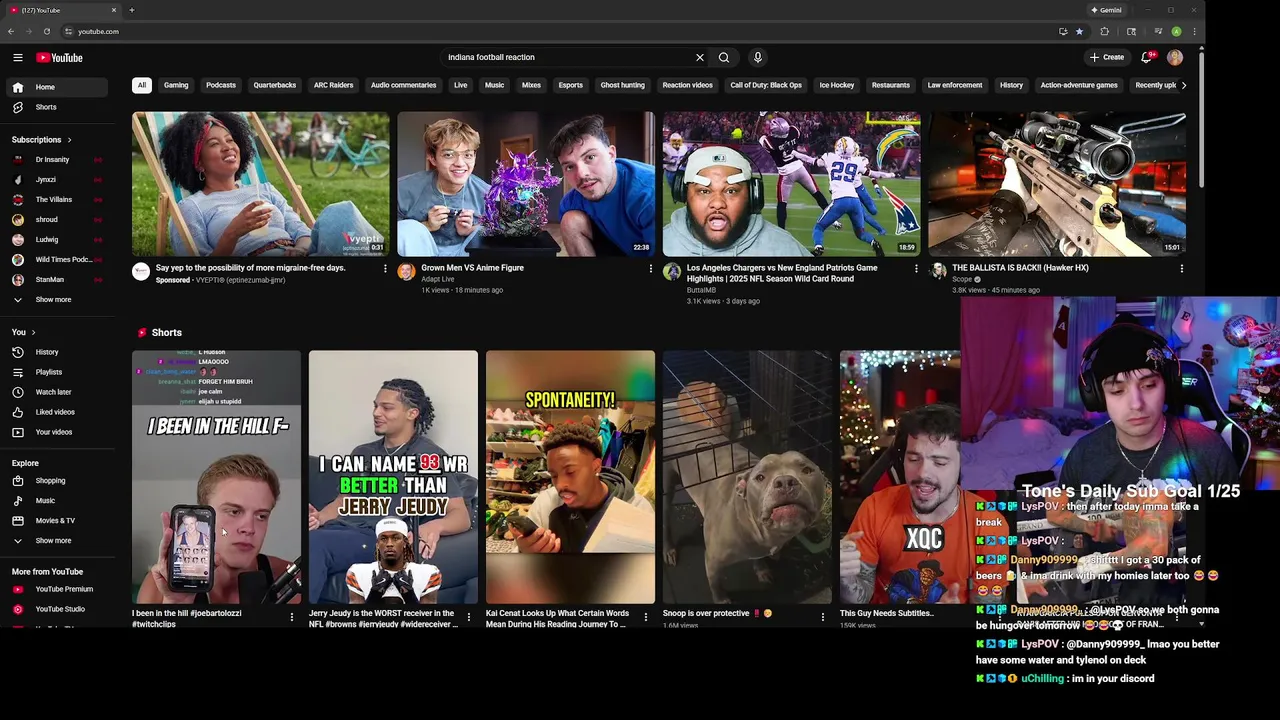Open options for Chargers vs Patriots video
This screenshot has height=720, width=1280.
916,268
